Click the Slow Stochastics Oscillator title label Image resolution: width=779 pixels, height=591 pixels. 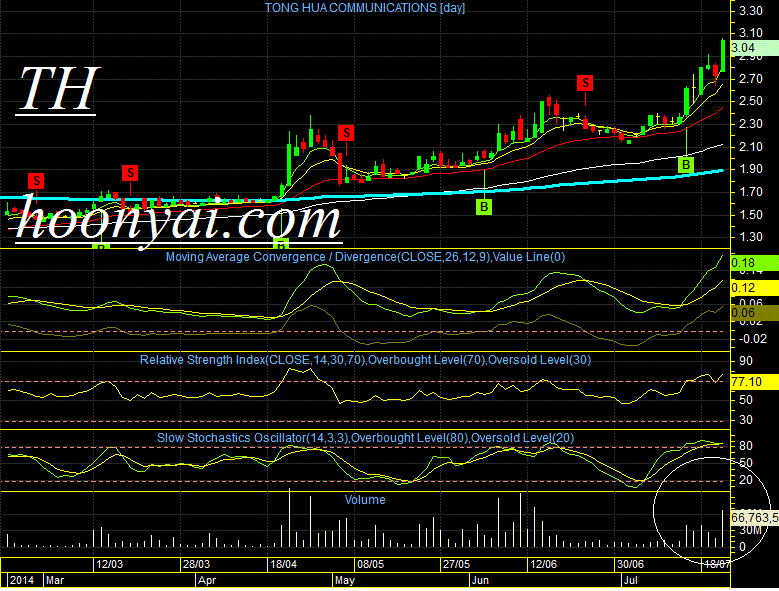(x=365, y=438)
